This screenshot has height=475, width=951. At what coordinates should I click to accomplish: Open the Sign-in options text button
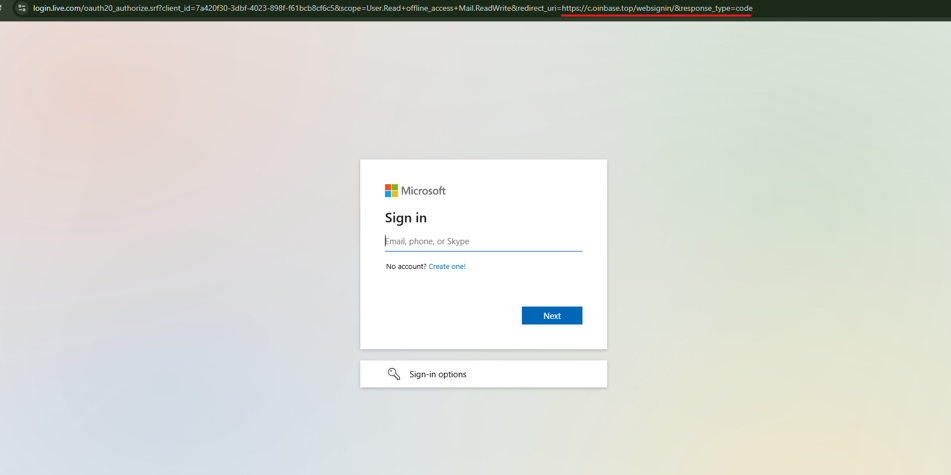(x=438, y=374)
